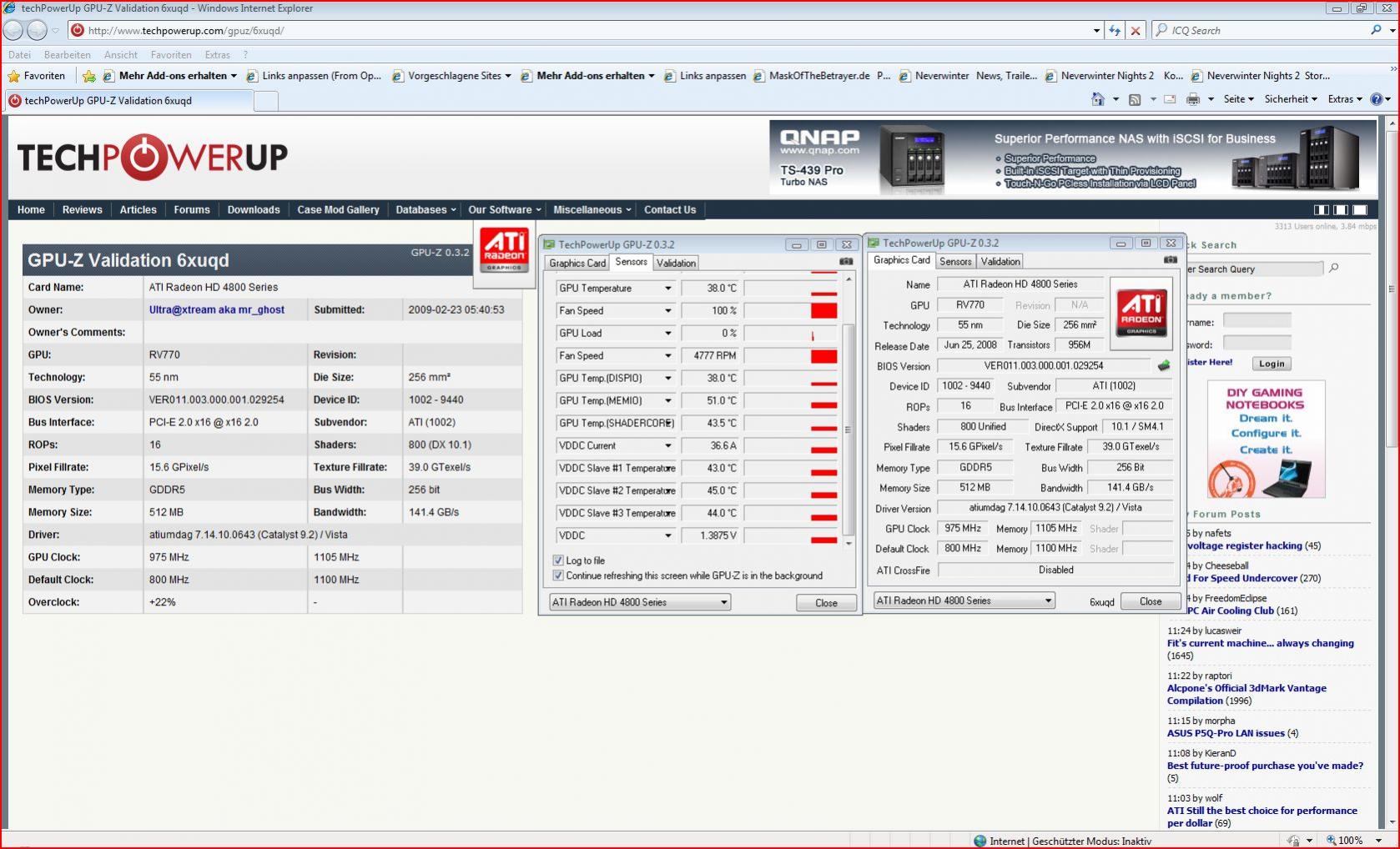
Task: Click the Read mail envelope icon
Action: pos(1170,99)
